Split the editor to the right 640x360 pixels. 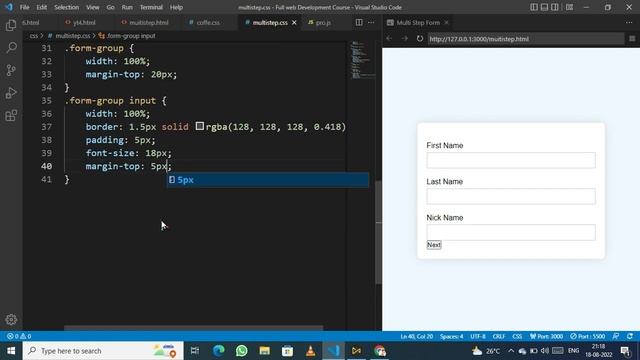coord(359,22)
